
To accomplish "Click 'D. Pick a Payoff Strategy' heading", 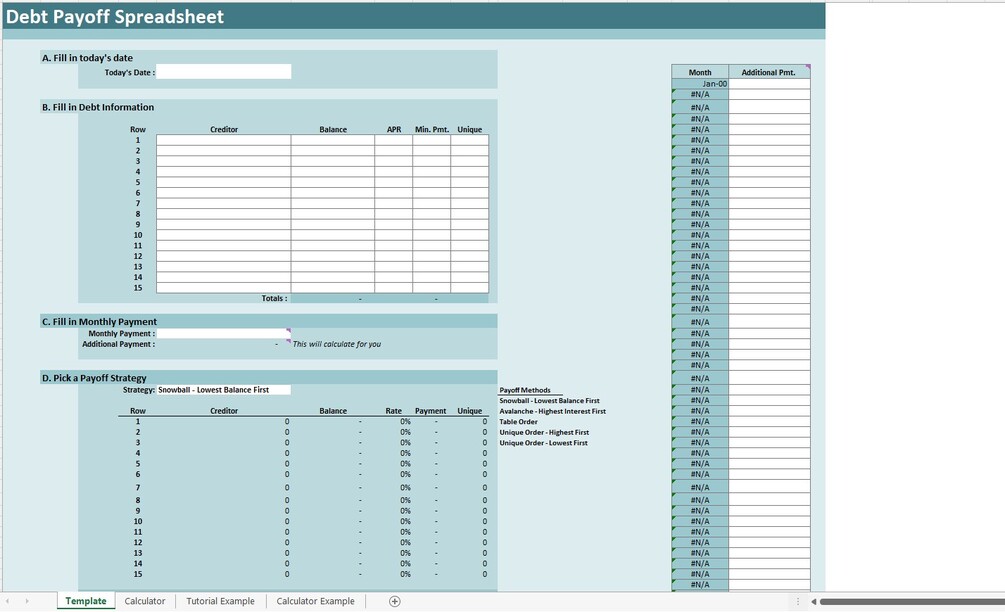I will (94, 378).
